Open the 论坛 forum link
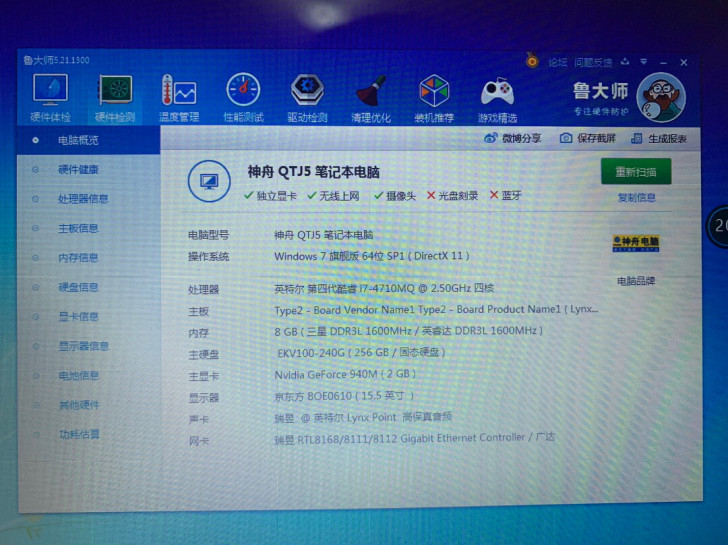 coord(557,62)
